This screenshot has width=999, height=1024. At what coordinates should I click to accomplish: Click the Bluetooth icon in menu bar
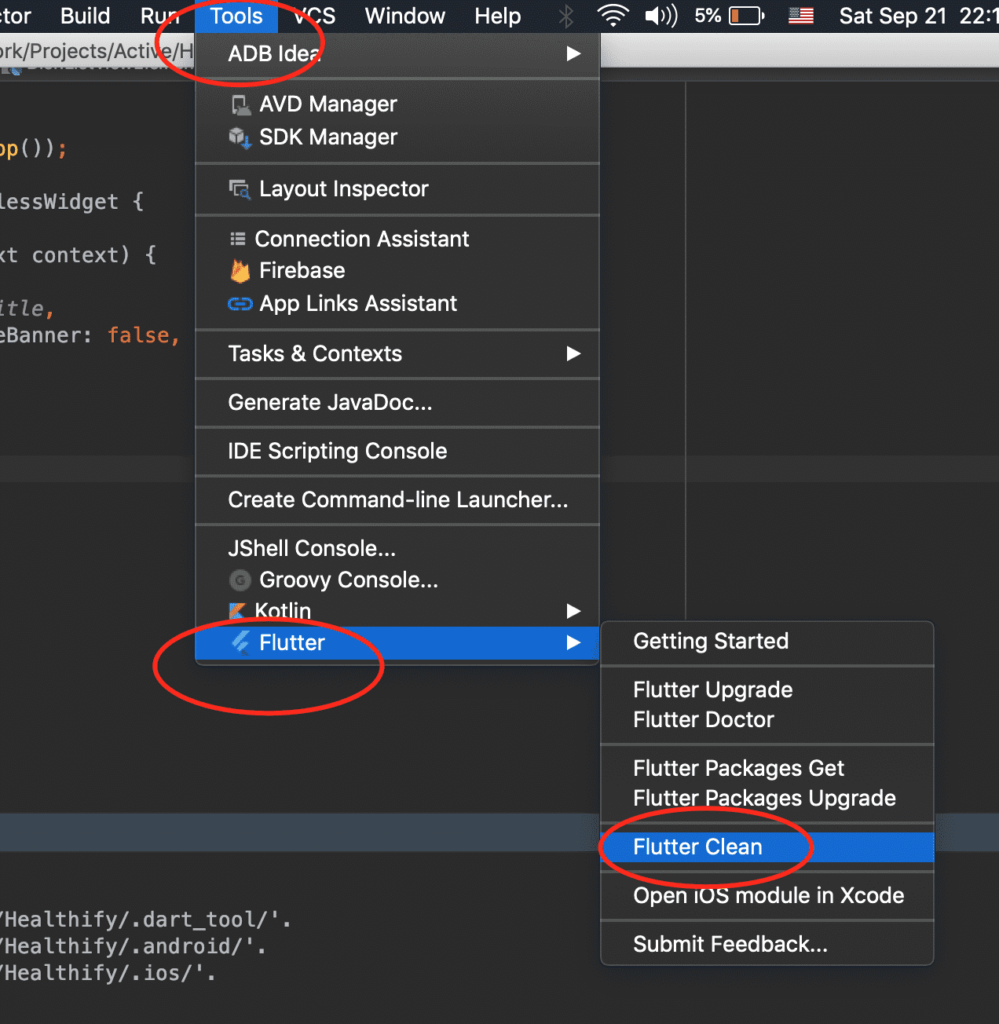[566, 16]
